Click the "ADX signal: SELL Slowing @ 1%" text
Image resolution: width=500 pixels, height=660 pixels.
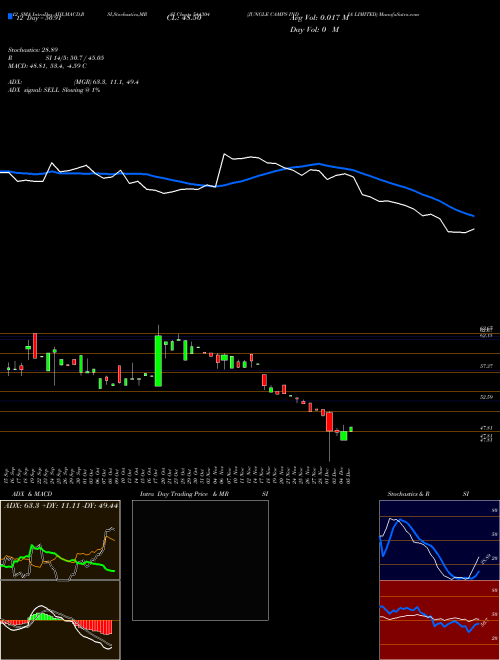(54, 90)
